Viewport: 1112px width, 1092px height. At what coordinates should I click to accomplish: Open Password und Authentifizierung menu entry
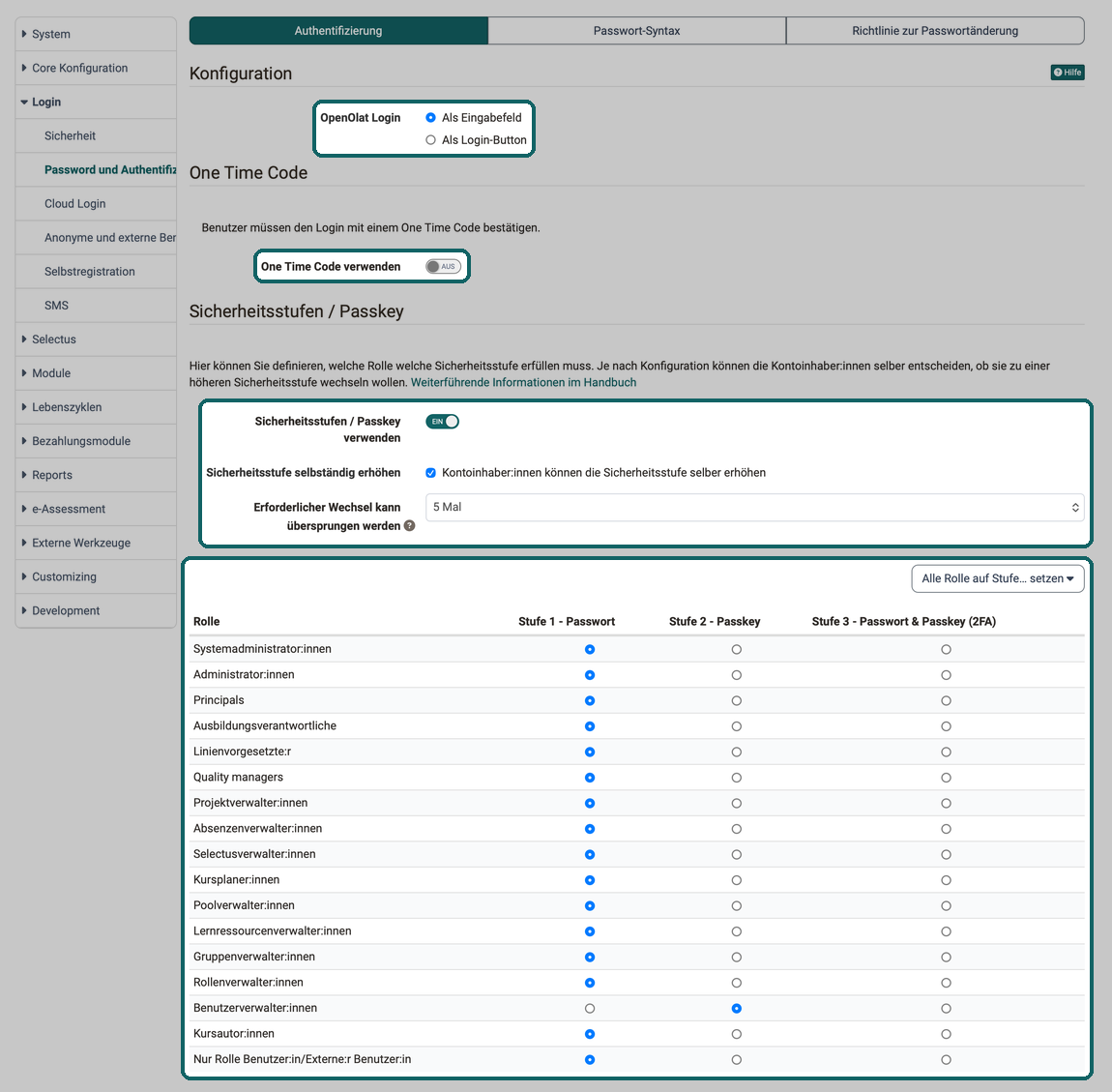tap(96, 170)
